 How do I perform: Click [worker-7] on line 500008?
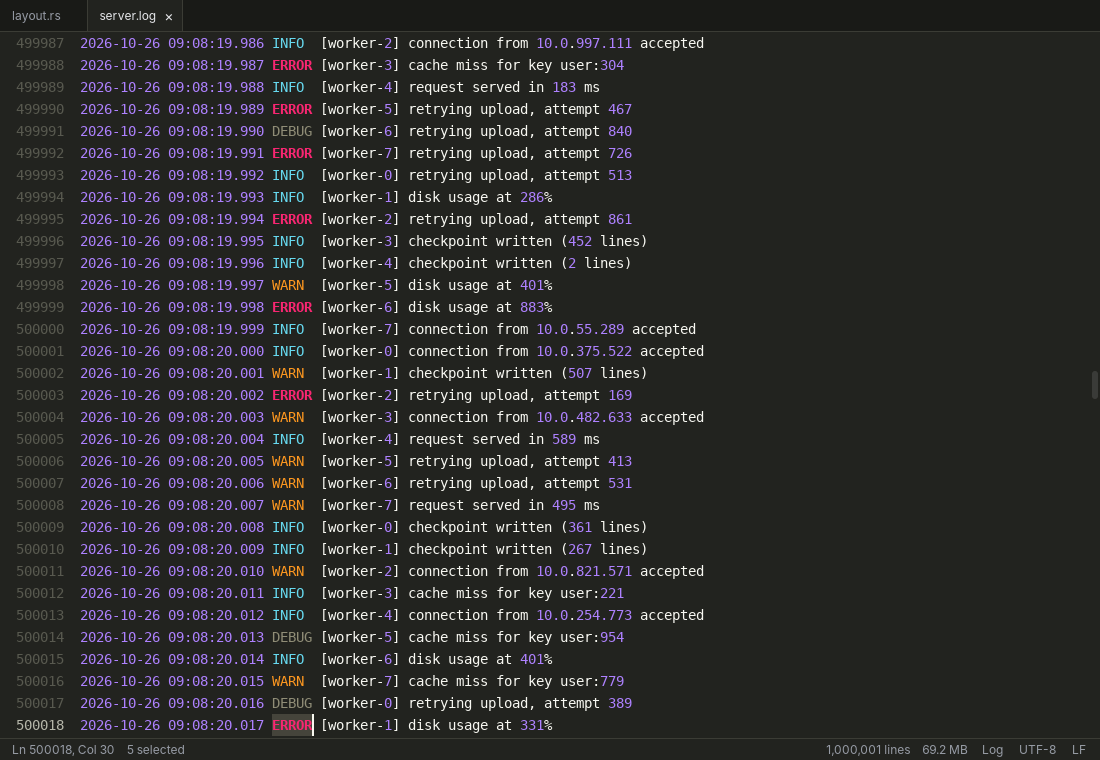(x=360, y=505)
